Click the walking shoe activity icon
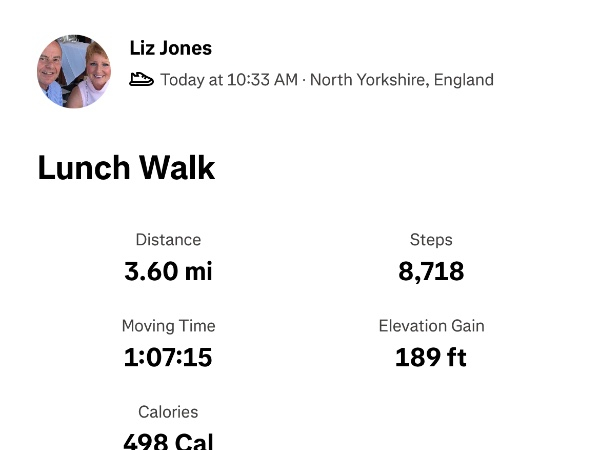 142,79
